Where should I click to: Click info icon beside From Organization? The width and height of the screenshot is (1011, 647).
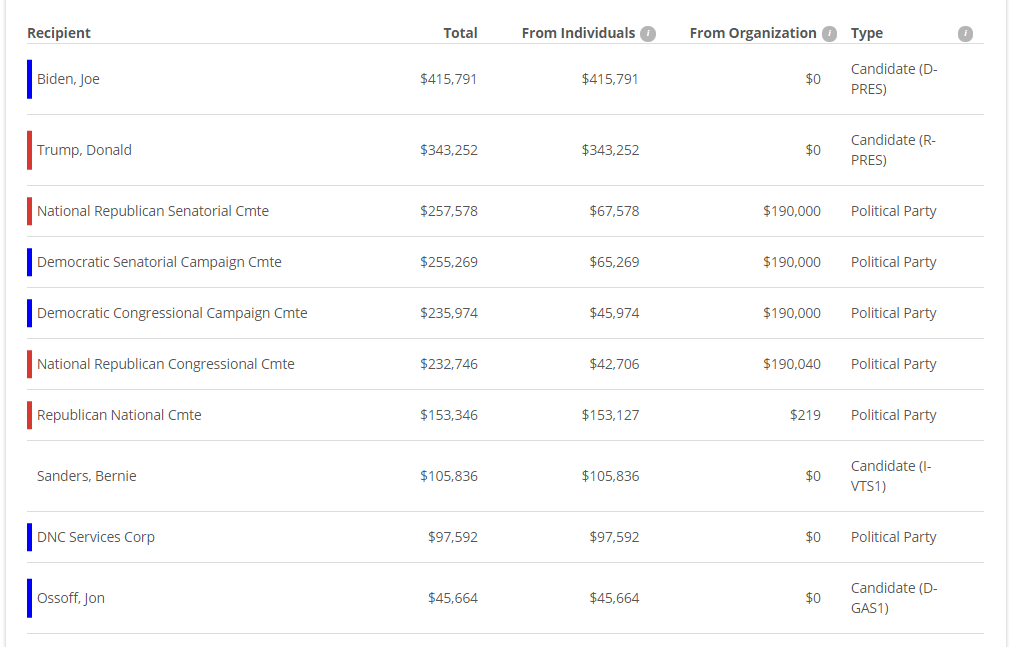click(829, 34)
